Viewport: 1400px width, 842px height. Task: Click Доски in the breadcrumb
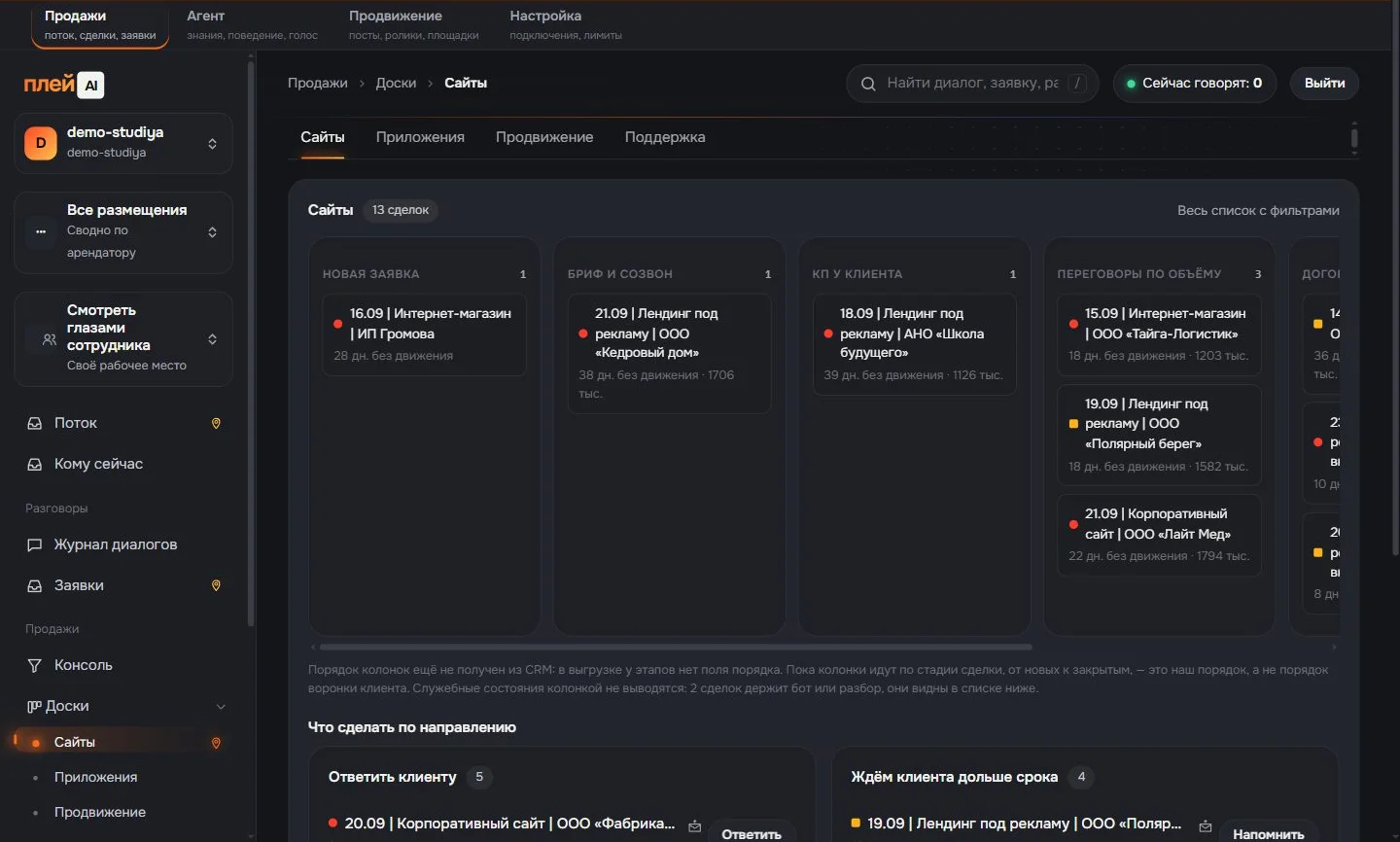click(x=396, y=84)
